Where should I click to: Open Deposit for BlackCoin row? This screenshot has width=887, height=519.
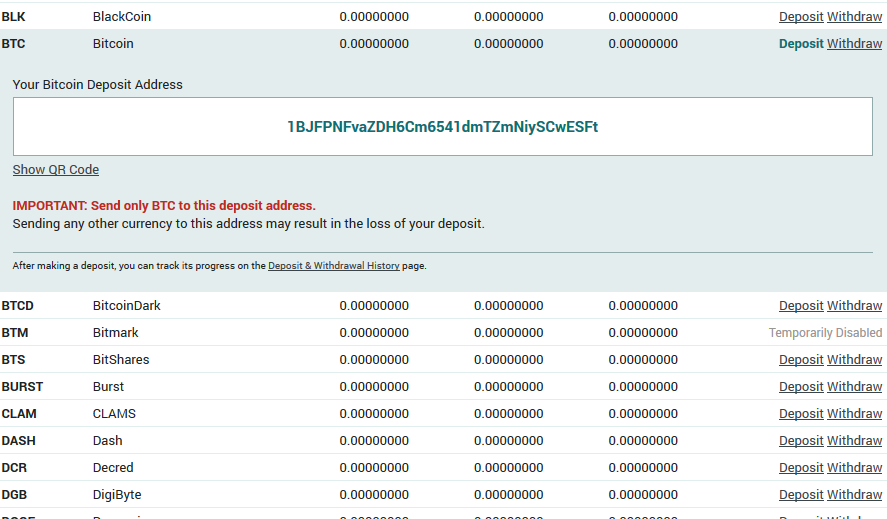pos(801,17)
